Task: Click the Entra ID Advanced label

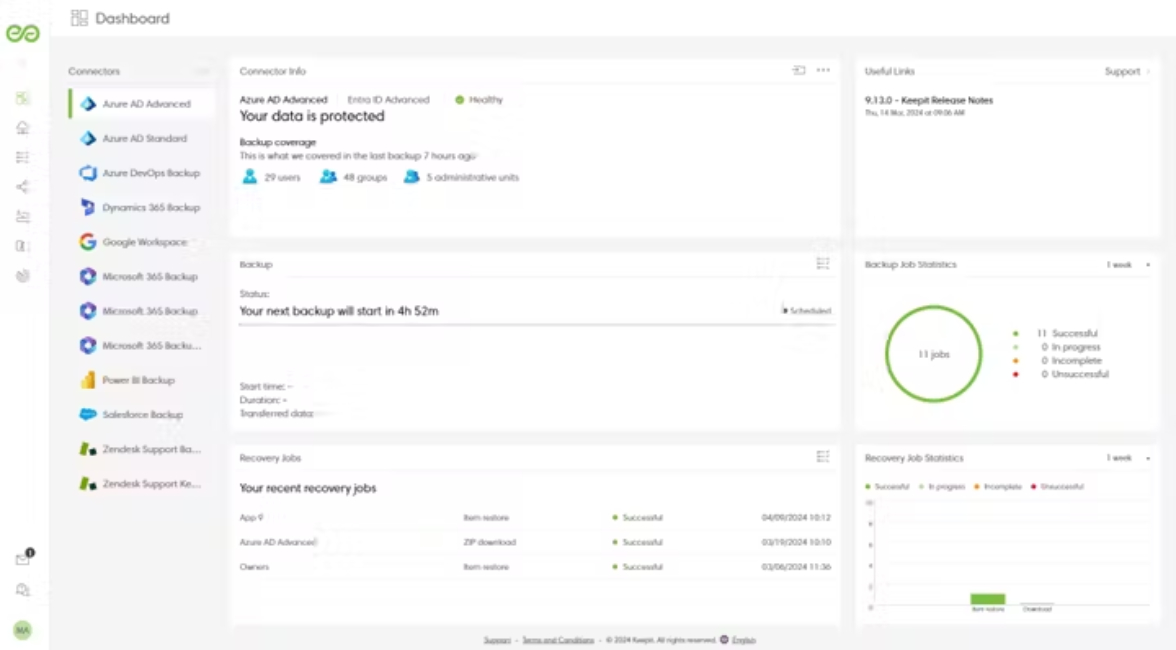Action: [388, 100]
